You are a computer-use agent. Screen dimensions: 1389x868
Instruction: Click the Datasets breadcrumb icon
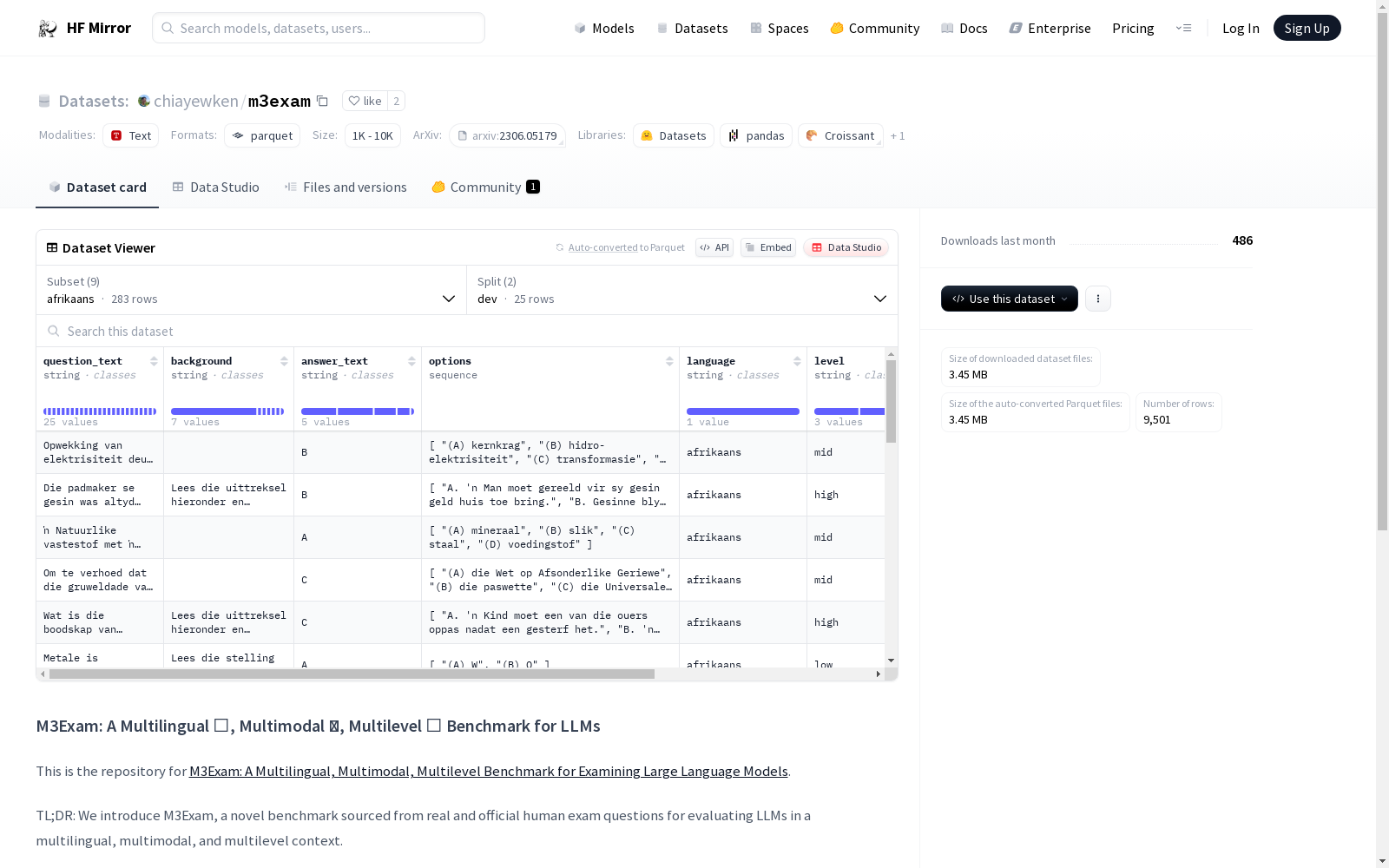pyautogui.click(x=44, y=101)
